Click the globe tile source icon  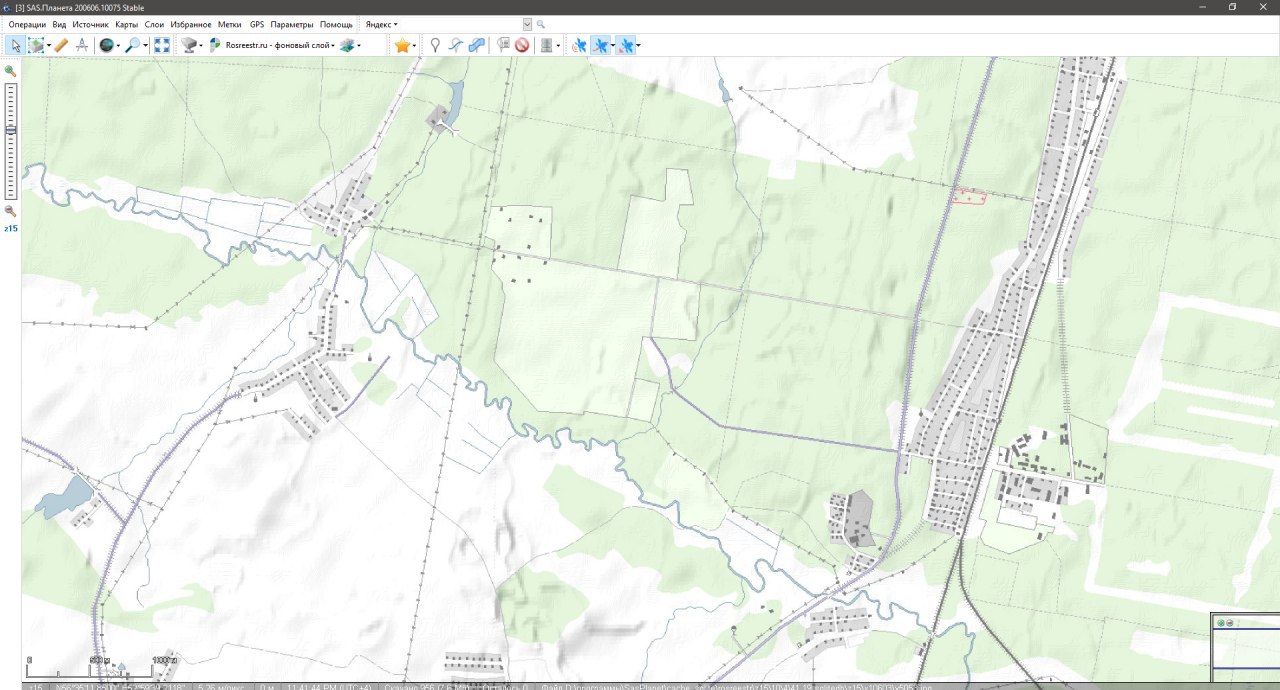(x=106, y=45)
